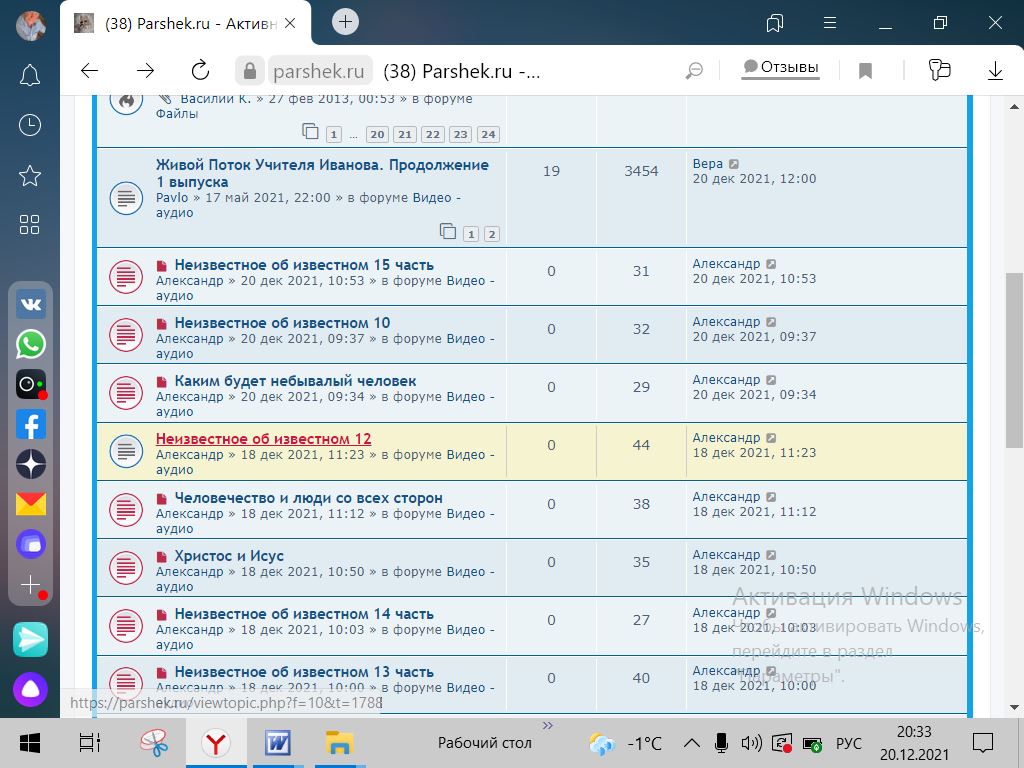Image resolution: width=1024 pixels, height=768 pixels.
Task: Reload the current page
Action: (200, 70)
